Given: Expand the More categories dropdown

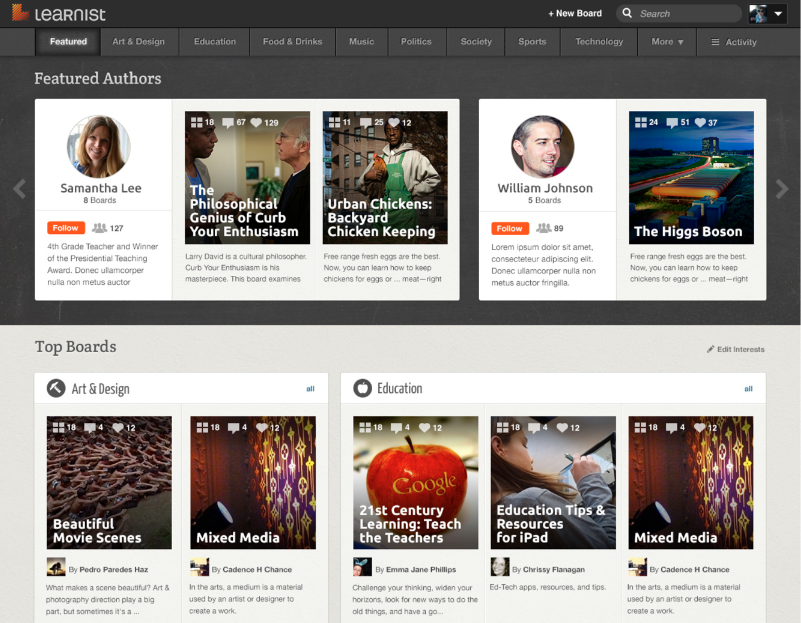Looking at the screenshot, I should 667,42.
